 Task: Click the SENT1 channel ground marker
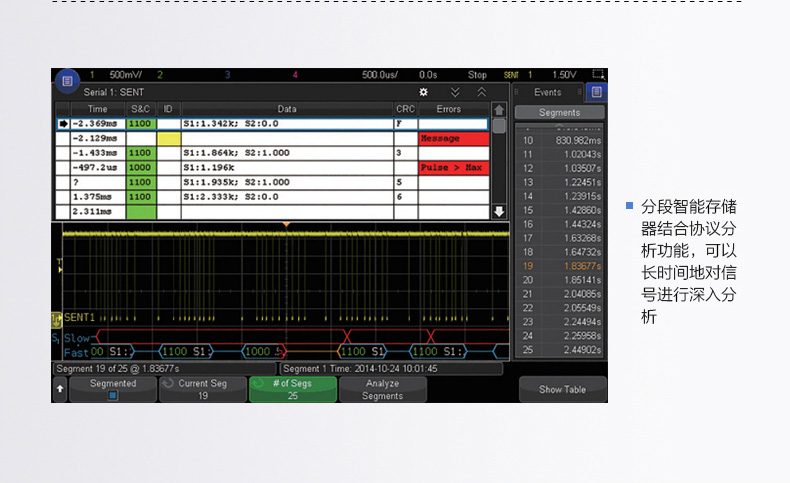tap(57, 317)
